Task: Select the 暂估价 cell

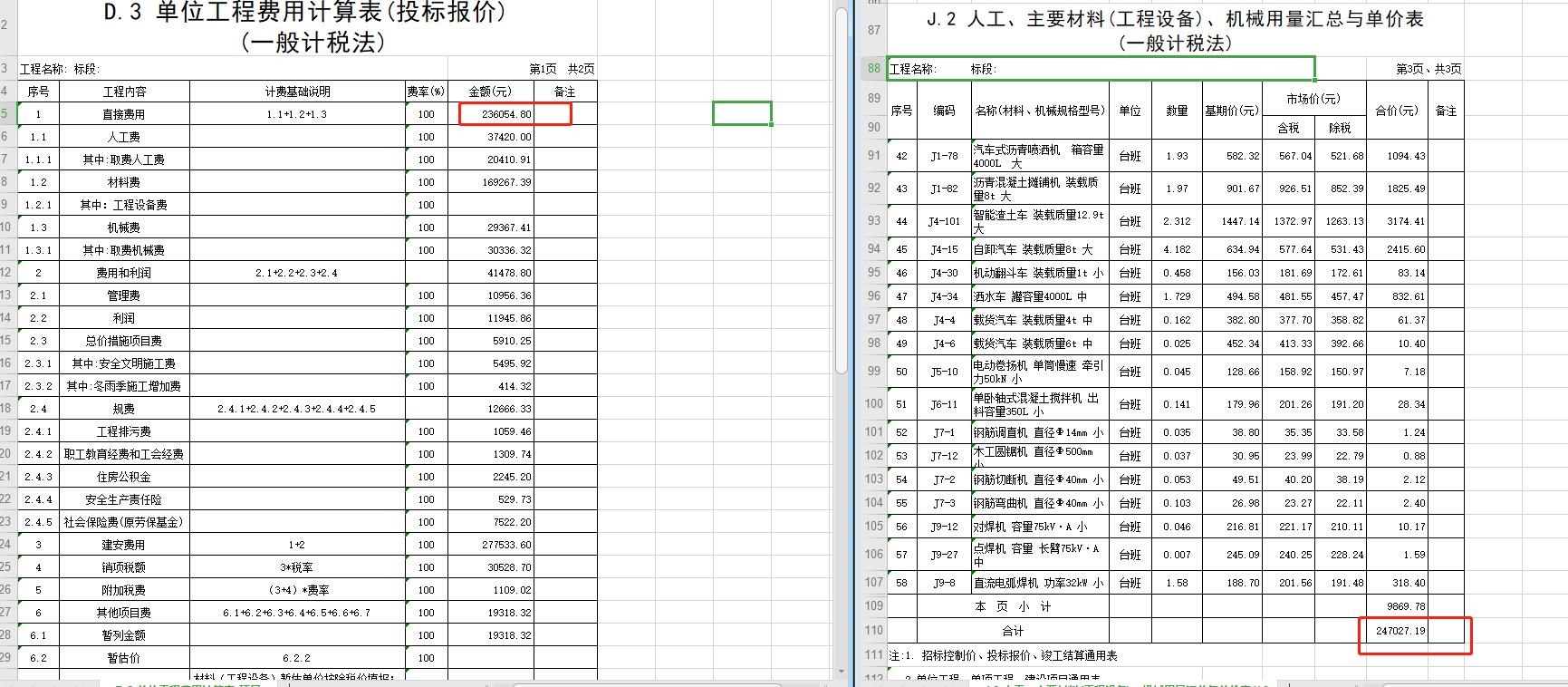Action: click(x=124, y=658)
